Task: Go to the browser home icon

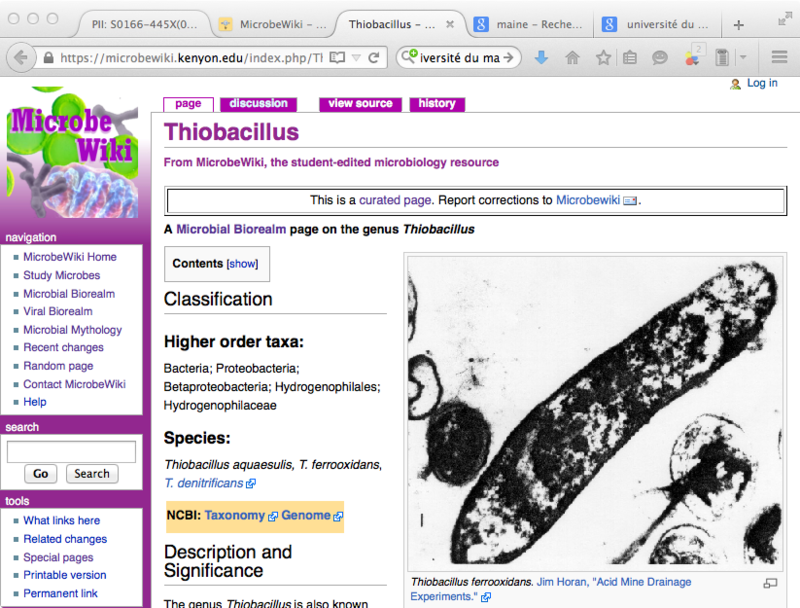Action: [572, 58]
